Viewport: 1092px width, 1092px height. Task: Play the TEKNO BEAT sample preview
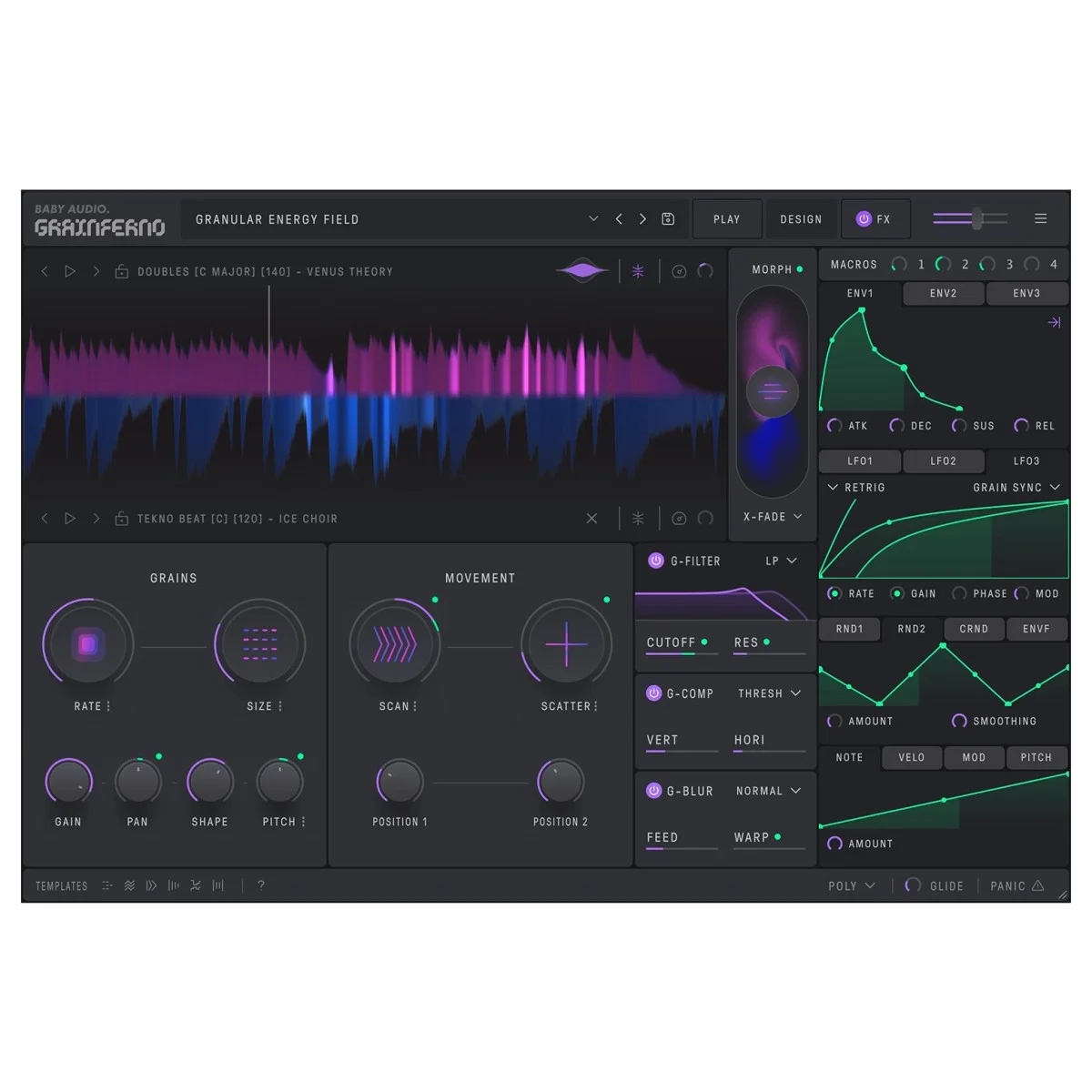(x=69, y=518)
